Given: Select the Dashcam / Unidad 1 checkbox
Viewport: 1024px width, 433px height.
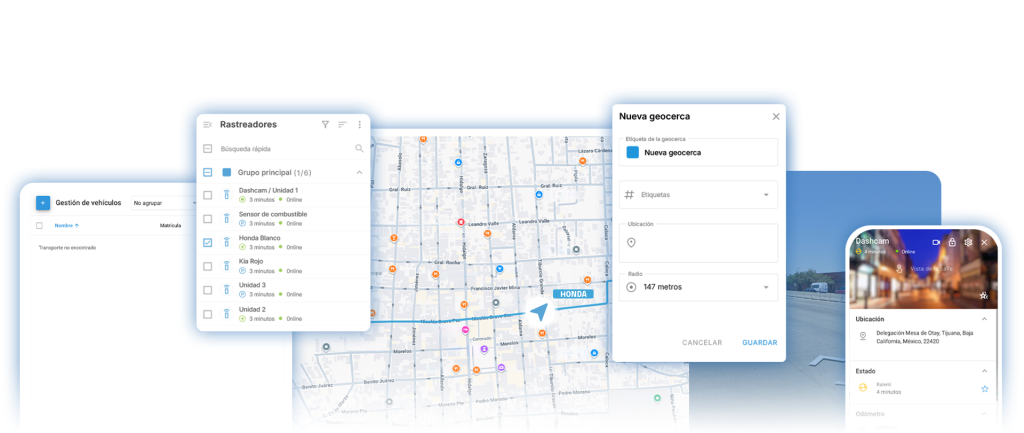Looking at the screenshot, I should pyautogui.click(x=207, y=195).
